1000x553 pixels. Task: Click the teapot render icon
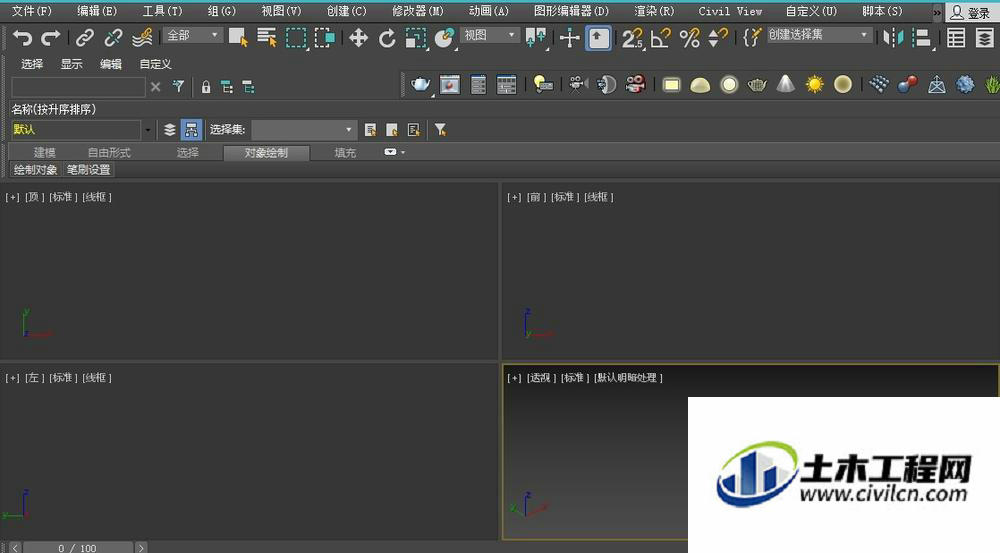pyautogui.click(x=421, y=84)
